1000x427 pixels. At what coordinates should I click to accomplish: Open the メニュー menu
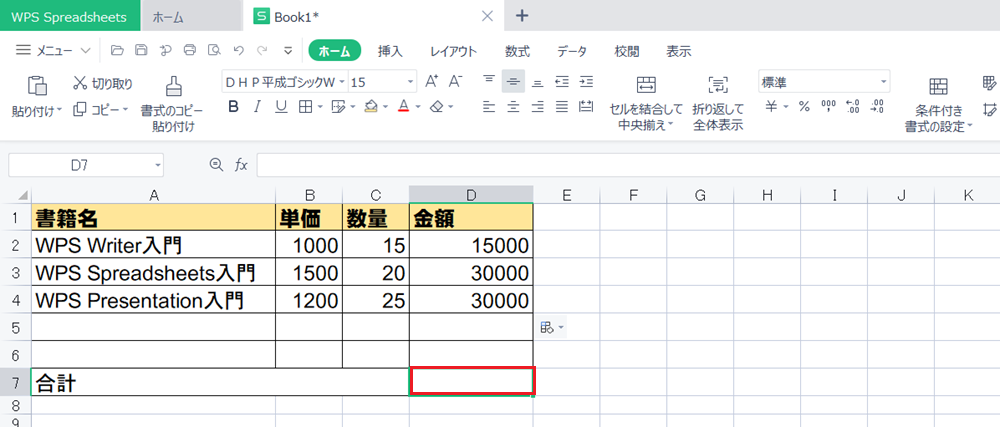(x=53, y=51)
